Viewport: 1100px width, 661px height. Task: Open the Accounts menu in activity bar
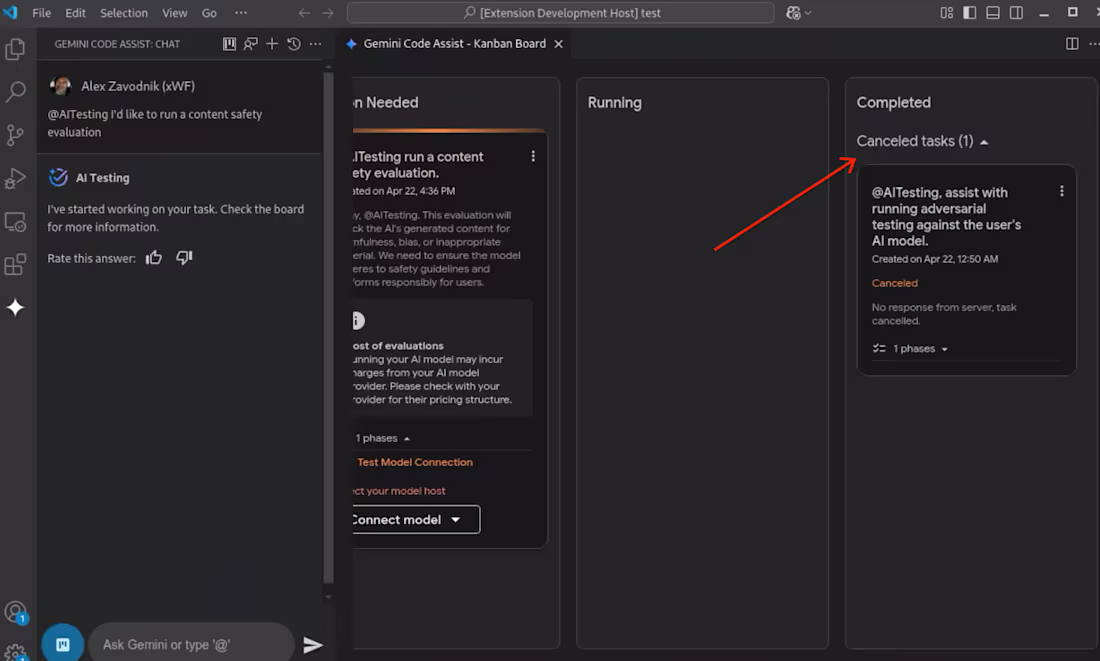tap(15, 612)
